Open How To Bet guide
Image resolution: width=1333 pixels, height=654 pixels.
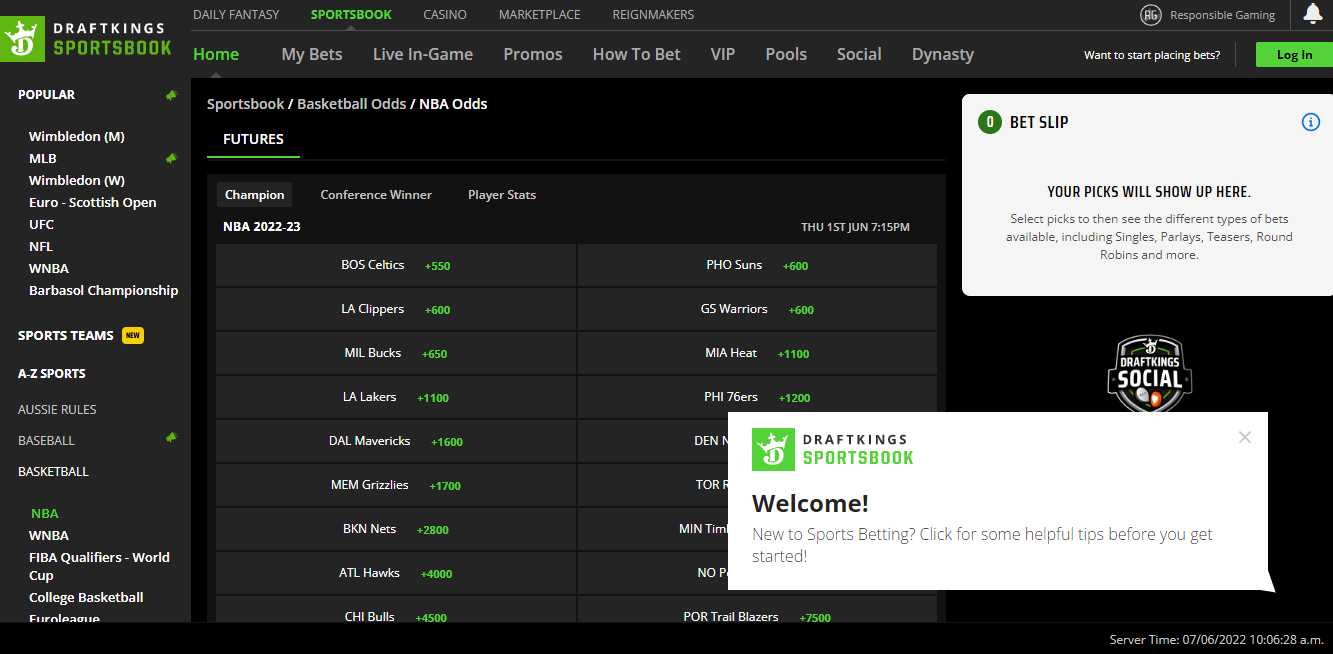coord(636,54)
